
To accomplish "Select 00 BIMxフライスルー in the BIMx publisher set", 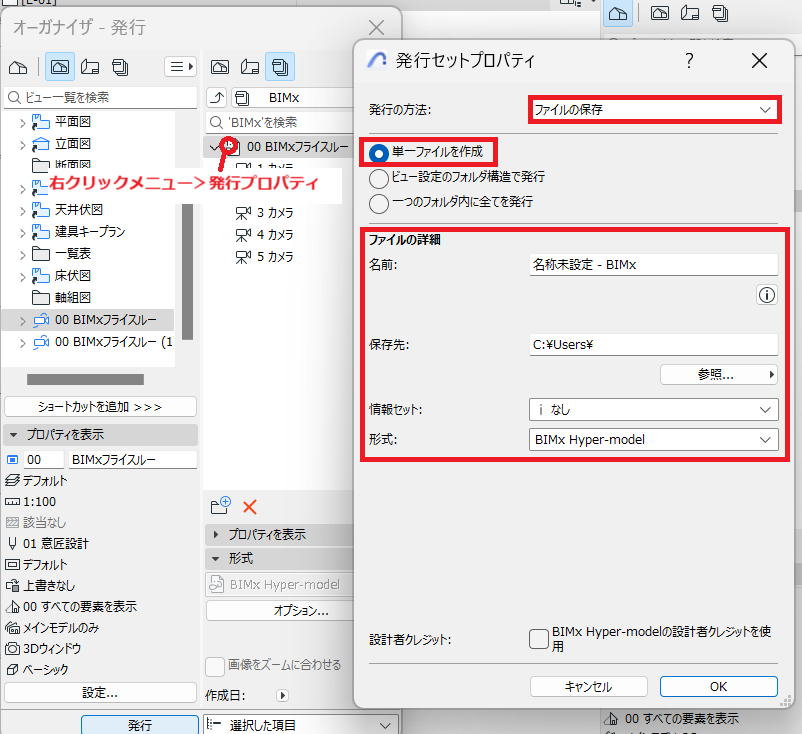I will point(297,147).
